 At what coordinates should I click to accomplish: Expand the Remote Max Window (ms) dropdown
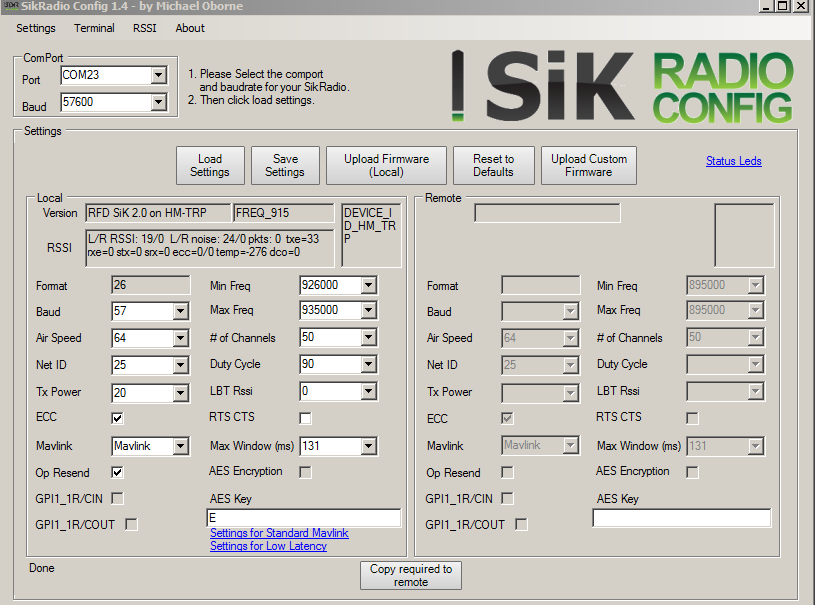coord(755,445)
